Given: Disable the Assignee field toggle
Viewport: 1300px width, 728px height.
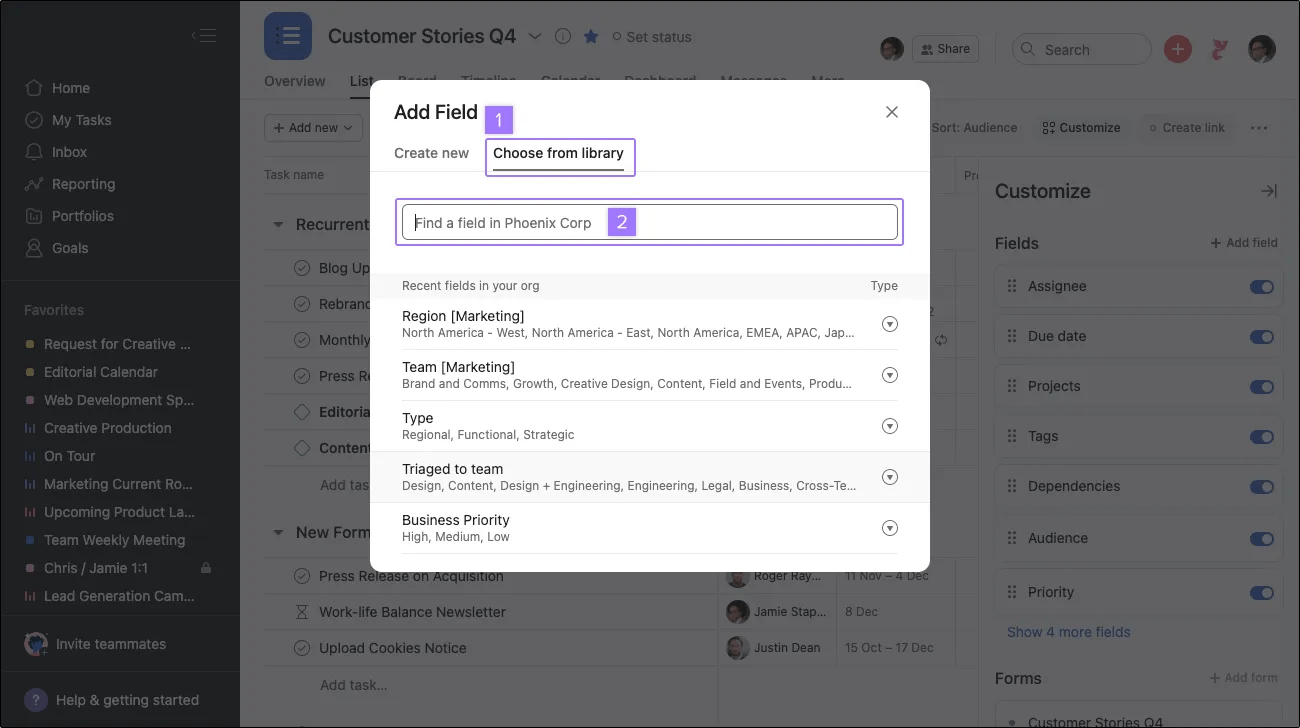Looking at the screenshot, I should pos(1262,286).
